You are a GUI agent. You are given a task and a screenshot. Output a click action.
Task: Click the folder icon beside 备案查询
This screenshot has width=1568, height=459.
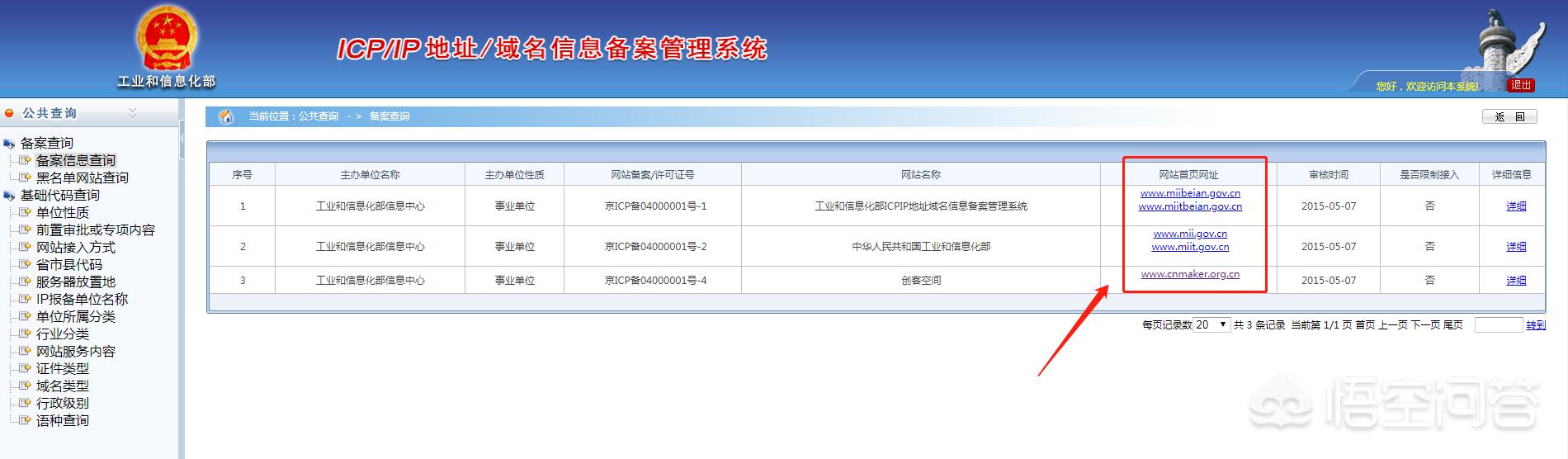coord(9,144)
